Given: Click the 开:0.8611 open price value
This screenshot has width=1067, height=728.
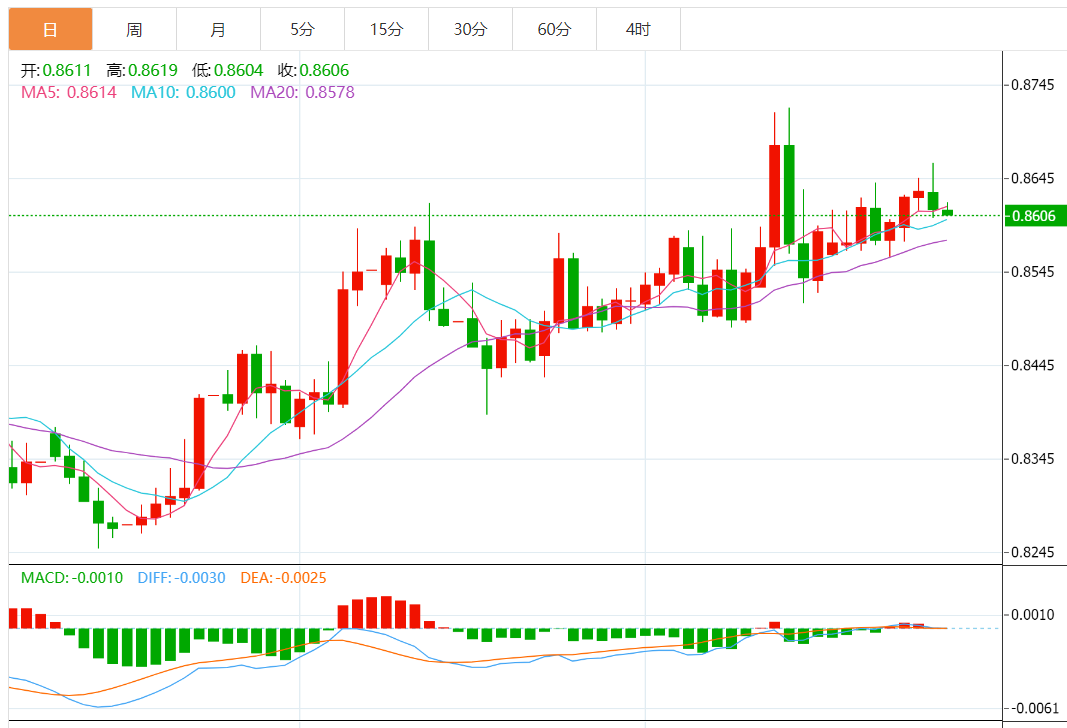Looking at the screenshot, I should (x=56, y=70).
